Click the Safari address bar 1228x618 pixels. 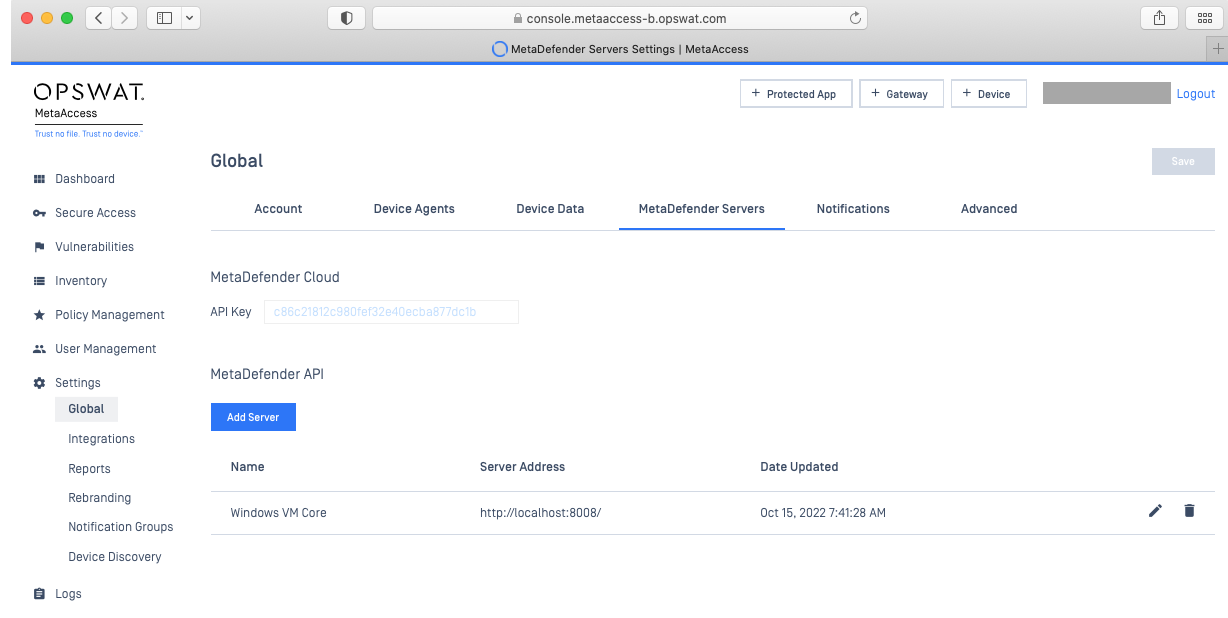click(619, 18)
